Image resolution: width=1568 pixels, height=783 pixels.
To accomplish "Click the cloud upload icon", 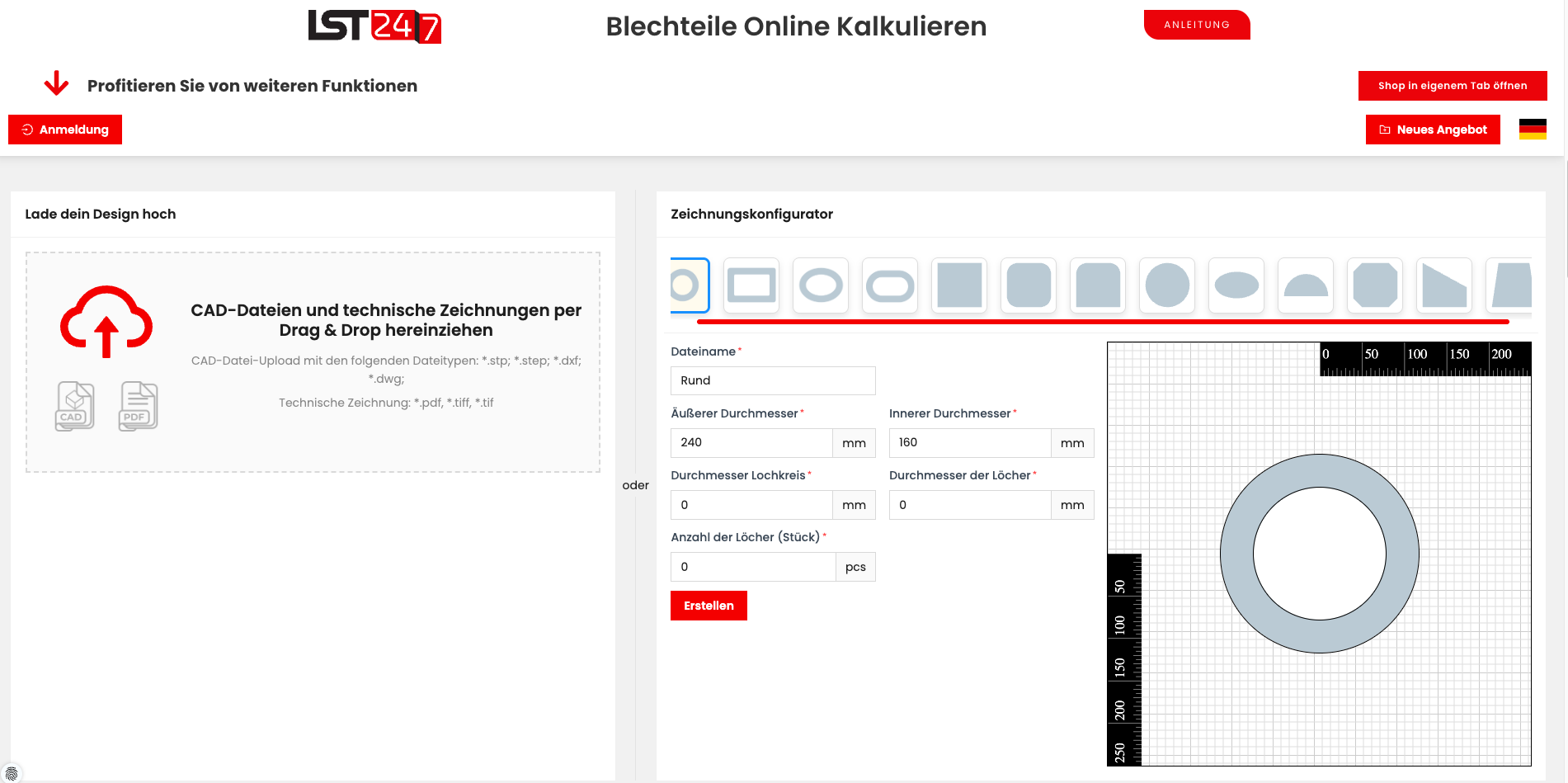I will tap(106, 321).
